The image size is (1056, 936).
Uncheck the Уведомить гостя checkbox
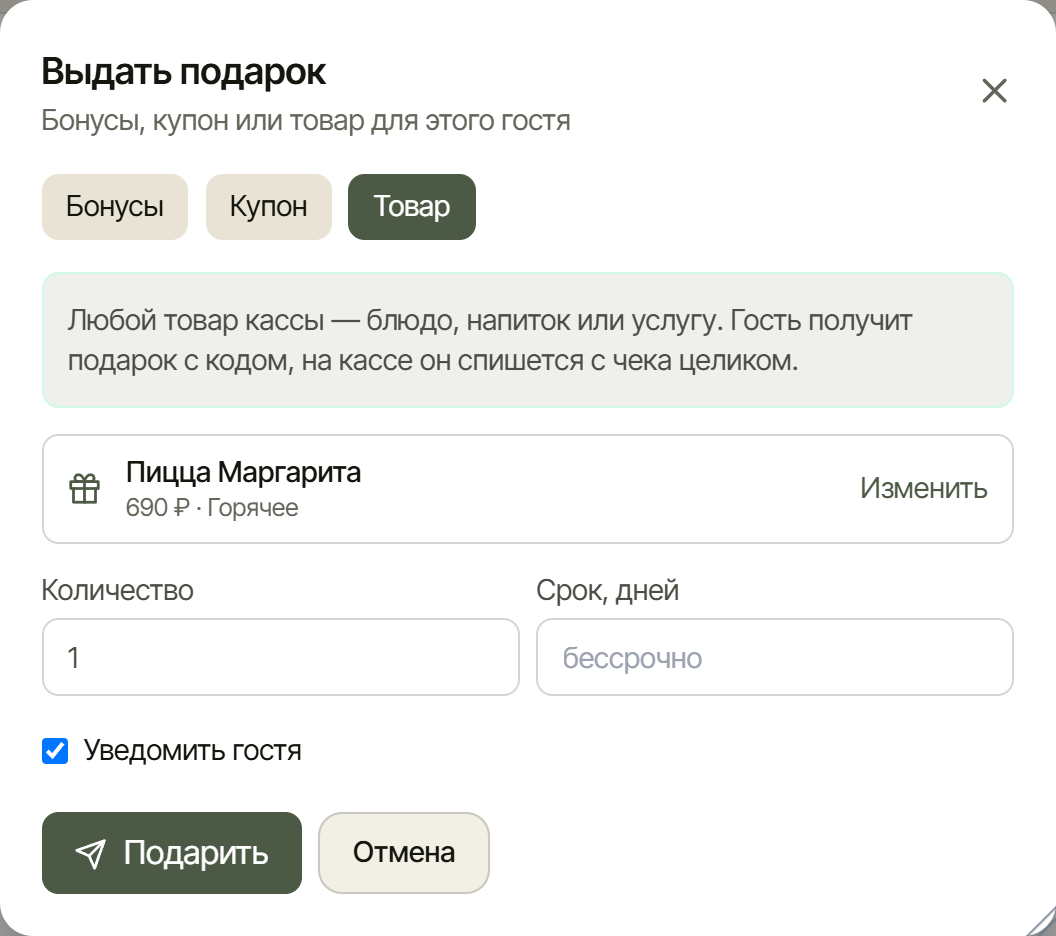click(55, 751)
